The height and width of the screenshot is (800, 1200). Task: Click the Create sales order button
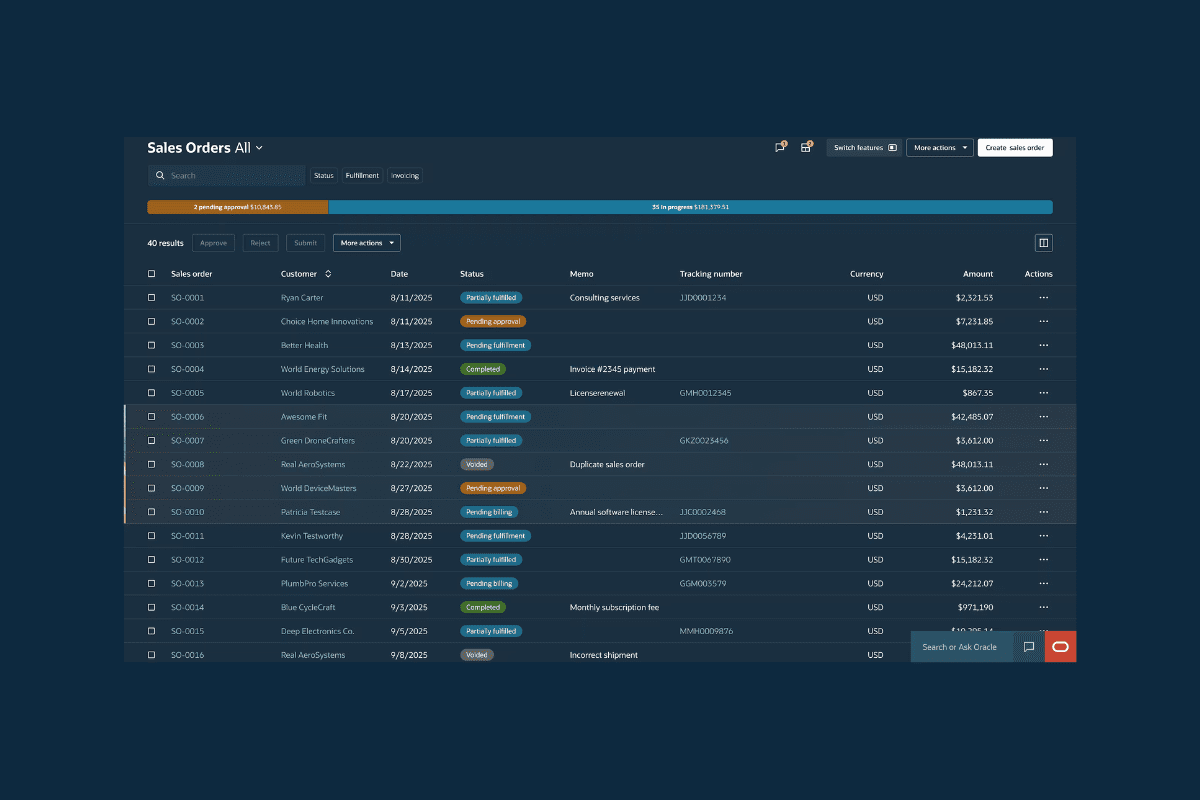(x=1014, y=148)
